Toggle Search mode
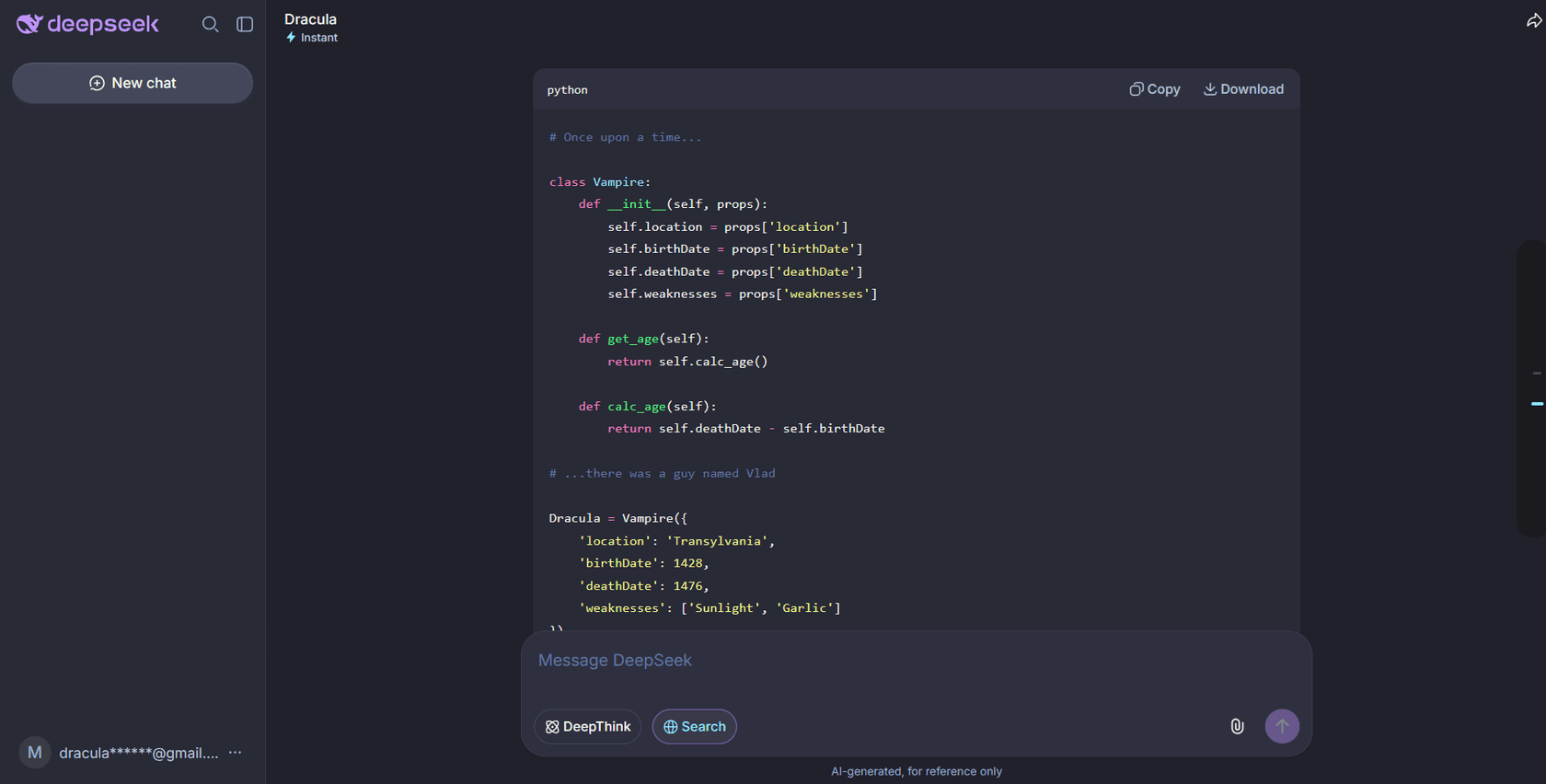This screenshot has width=1546, height=784. [695, 727]
